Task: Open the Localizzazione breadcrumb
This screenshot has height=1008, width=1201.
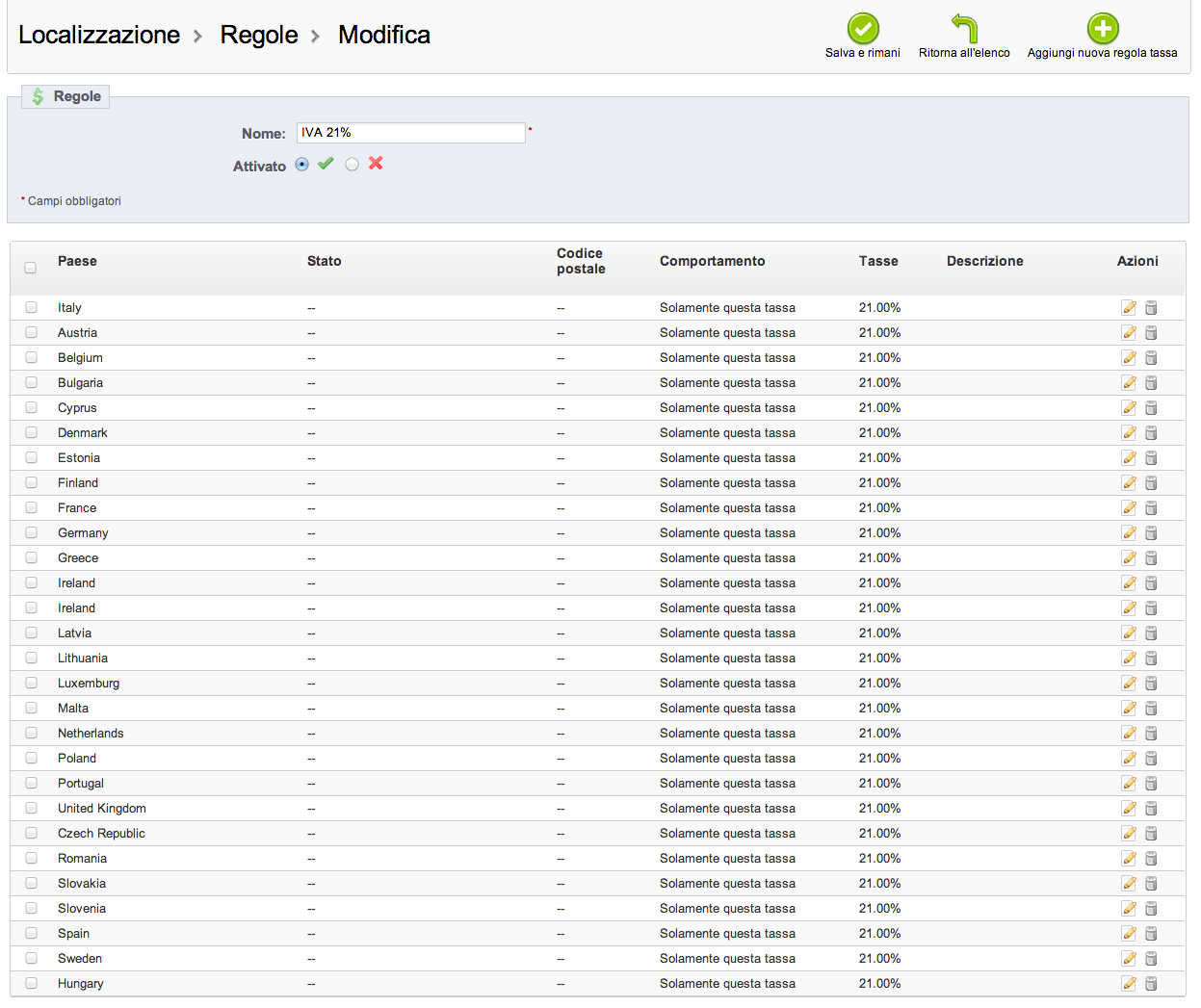Action: pos(99,35)
